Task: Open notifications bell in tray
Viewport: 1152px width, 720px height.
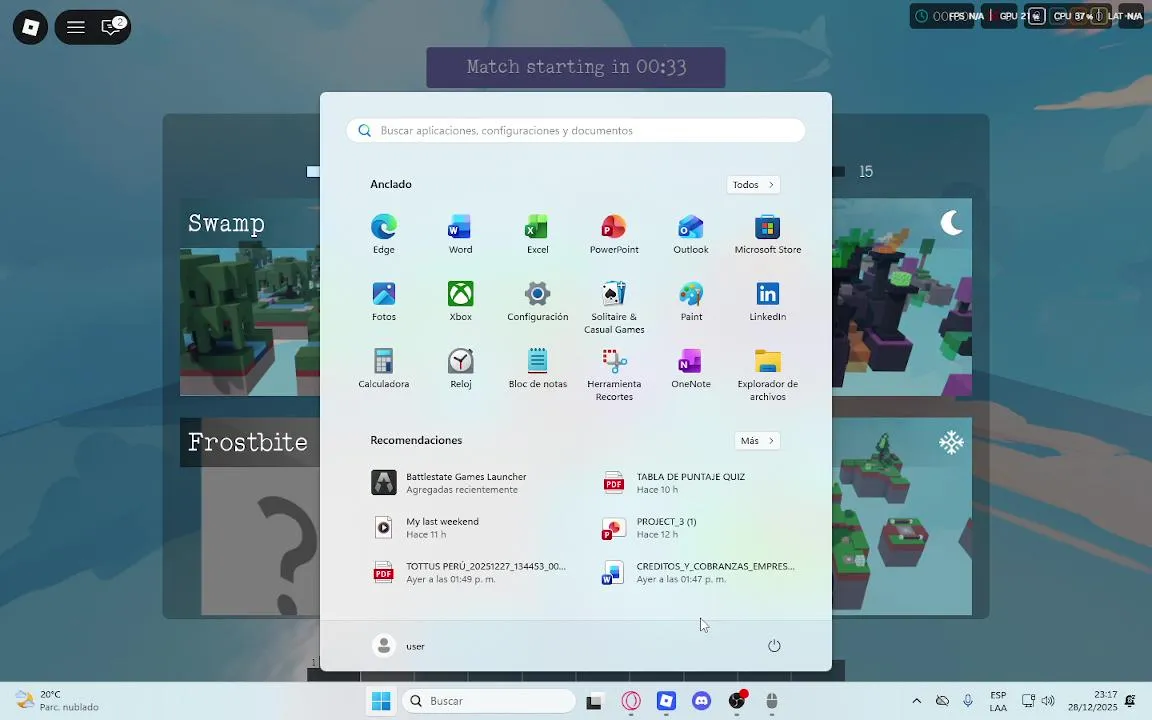Action: [1130, 701]
